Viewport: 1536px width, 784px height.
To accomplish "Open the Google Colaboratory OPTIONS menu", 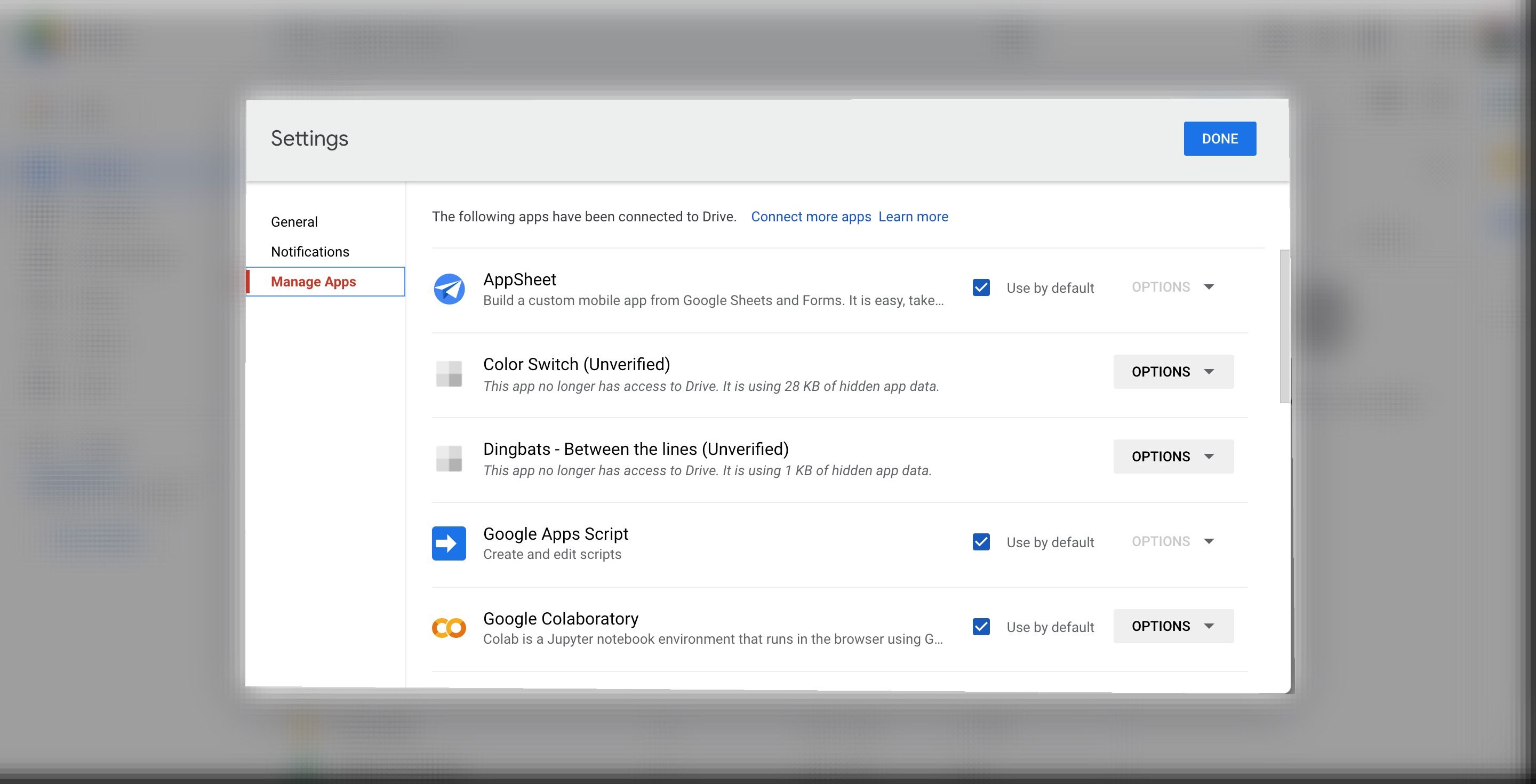I will point(1172,626).
